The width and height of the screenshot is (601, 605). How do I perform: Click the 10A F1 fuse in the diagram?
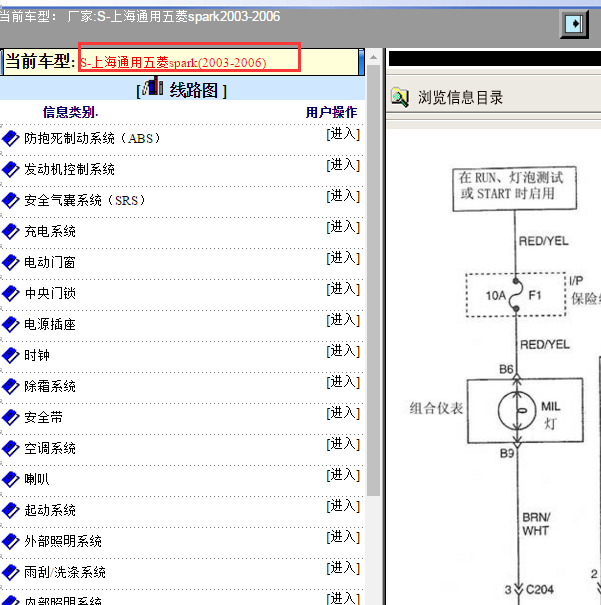coord(516,295)
